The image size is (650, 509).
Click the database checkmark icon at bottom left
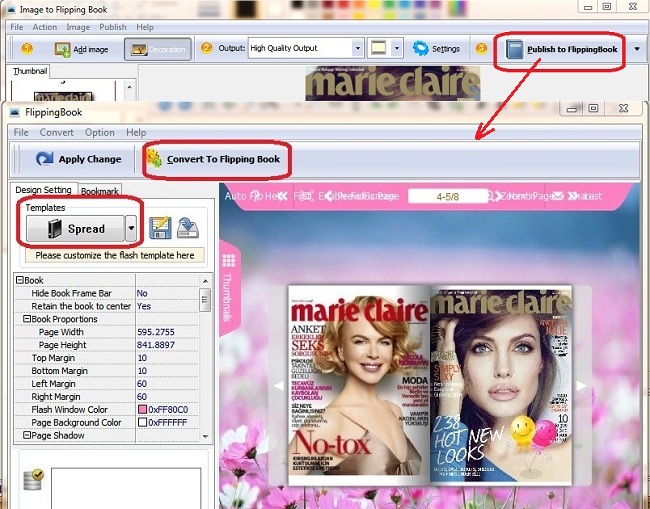click(x=33, y=480)
